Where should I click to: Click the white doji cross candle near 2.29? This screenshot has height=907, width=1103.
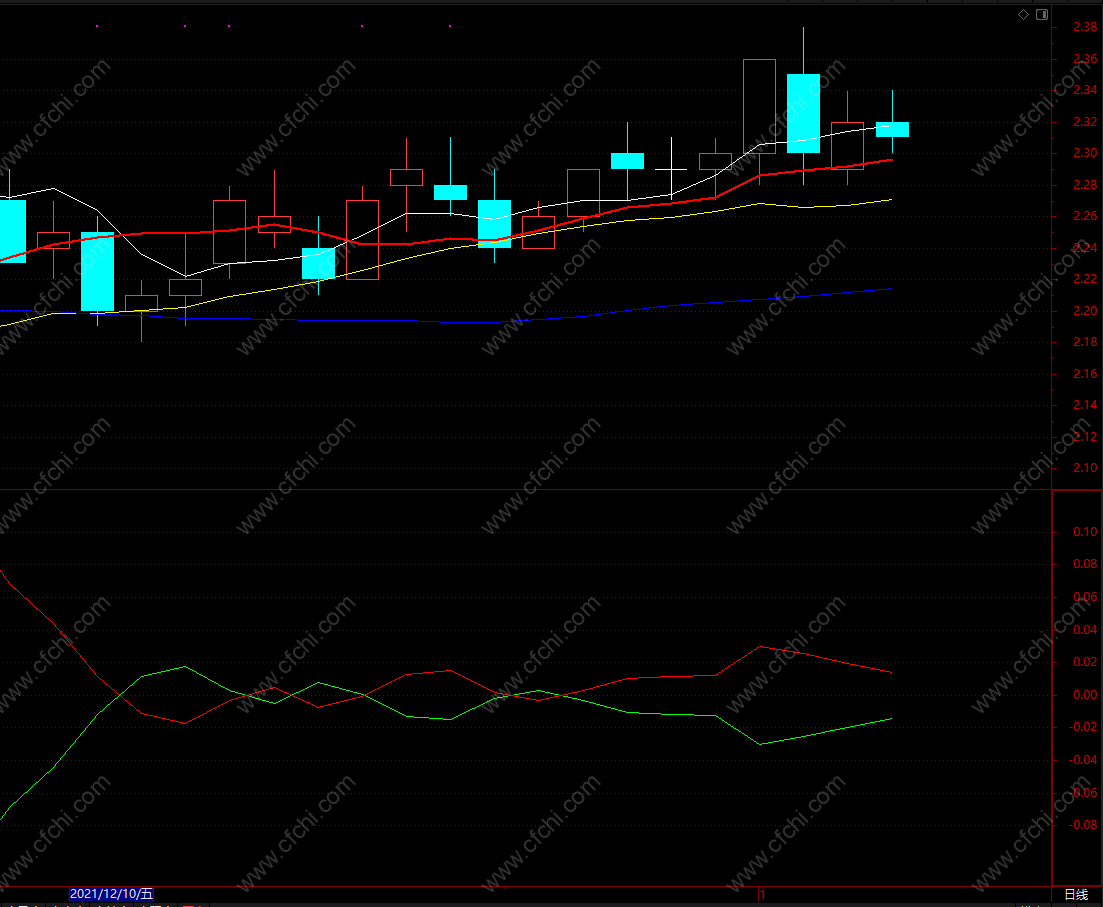(671, 170)
